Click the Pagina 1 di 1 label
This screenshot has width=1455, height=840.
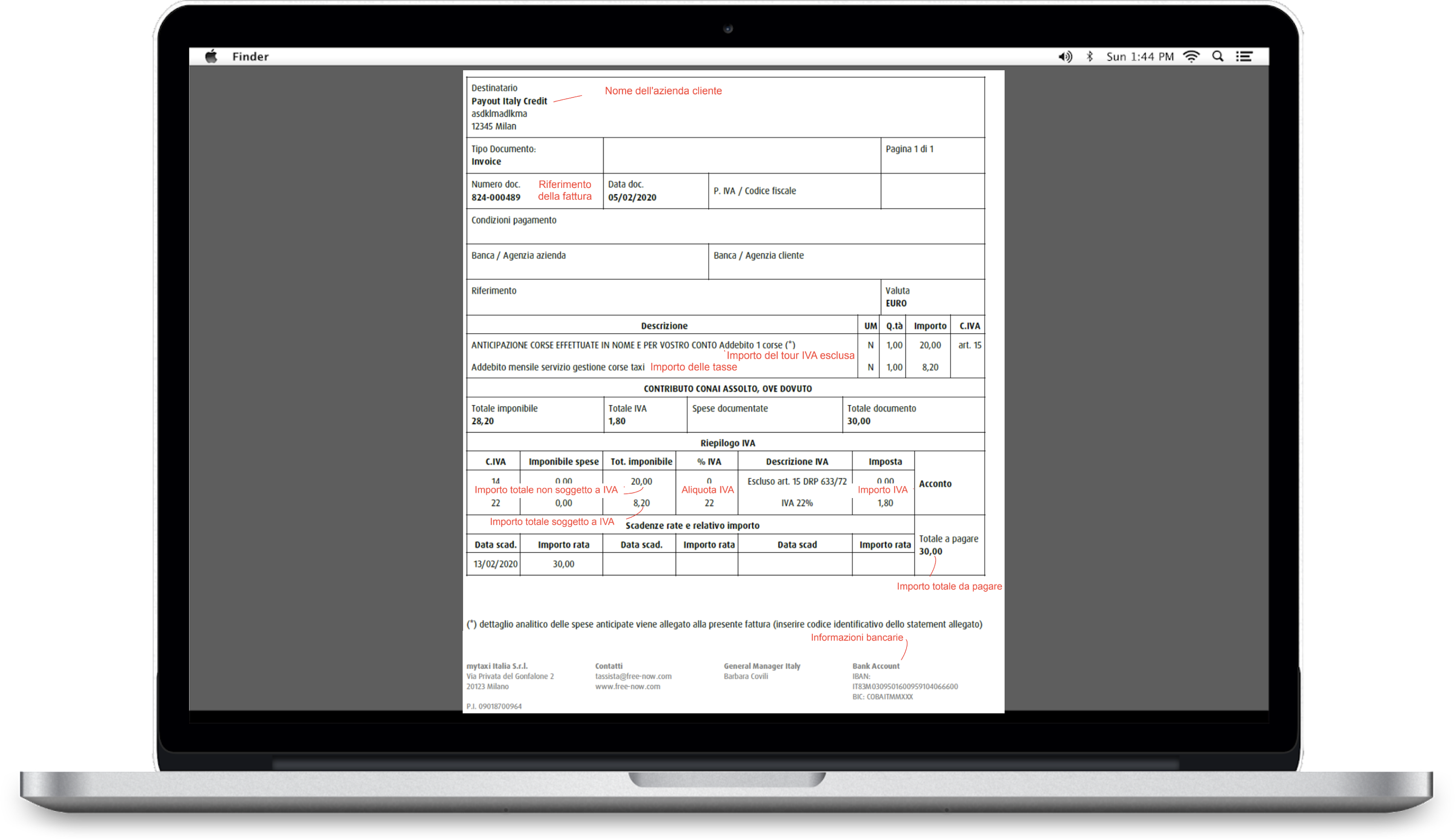[x=910, y=149]
